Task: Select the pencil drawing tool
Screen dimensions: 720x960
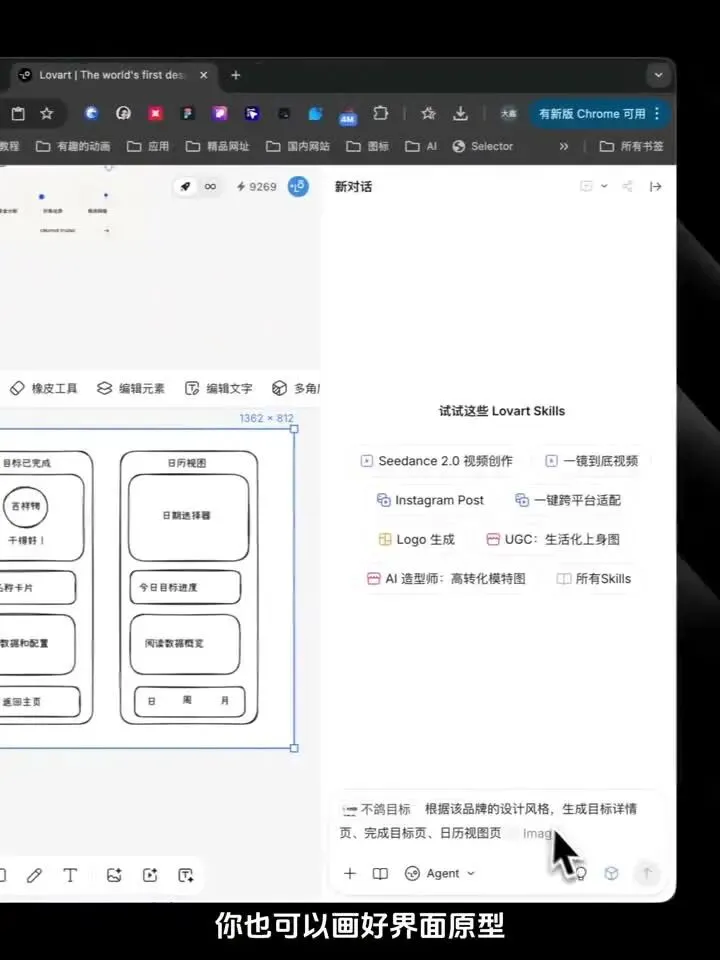Action: pyautogui.click(x=34, y=876)
